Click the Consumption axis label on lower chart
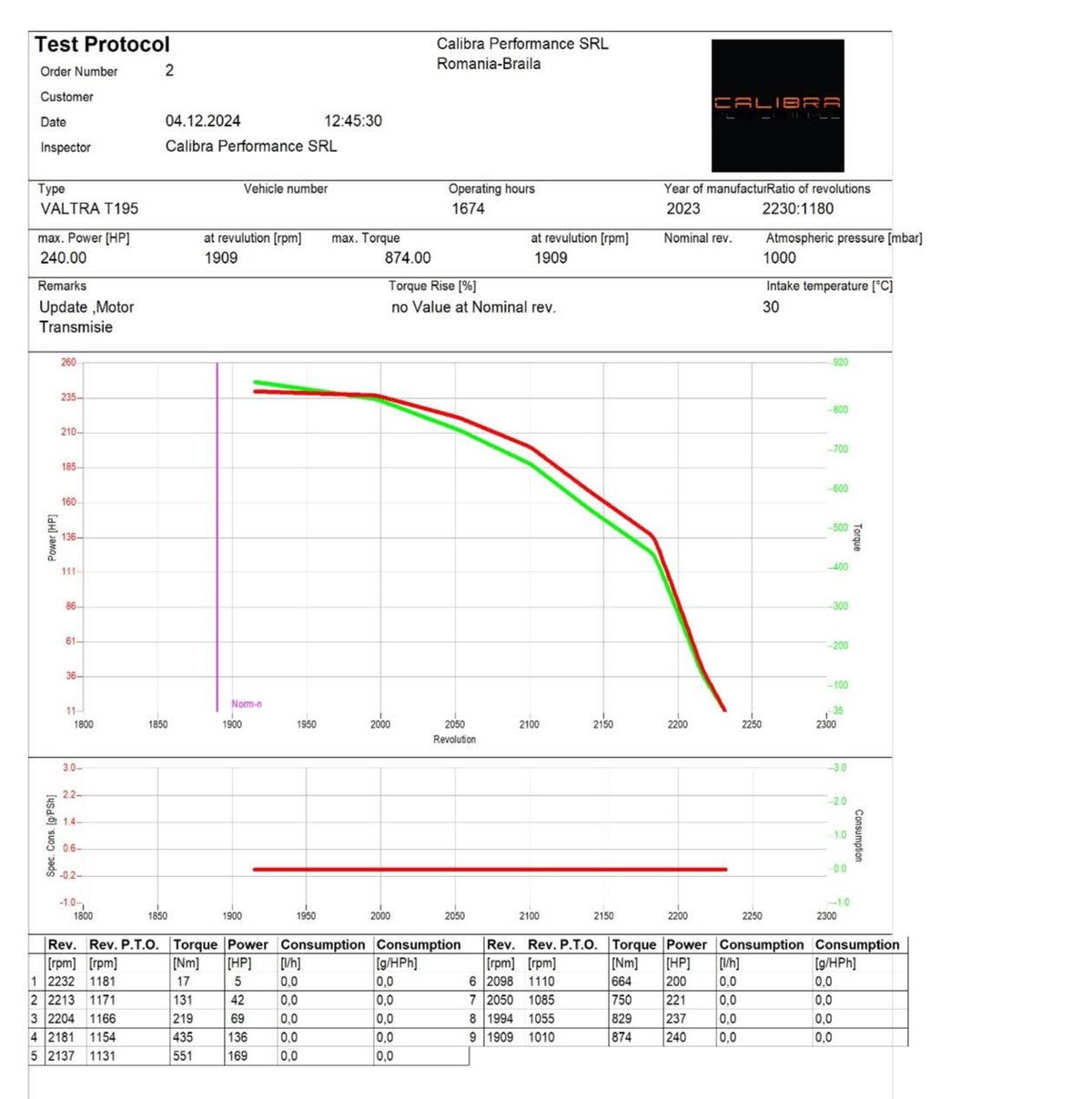This screenshot has width=1092, height=1099. click(x=858, y=836)
